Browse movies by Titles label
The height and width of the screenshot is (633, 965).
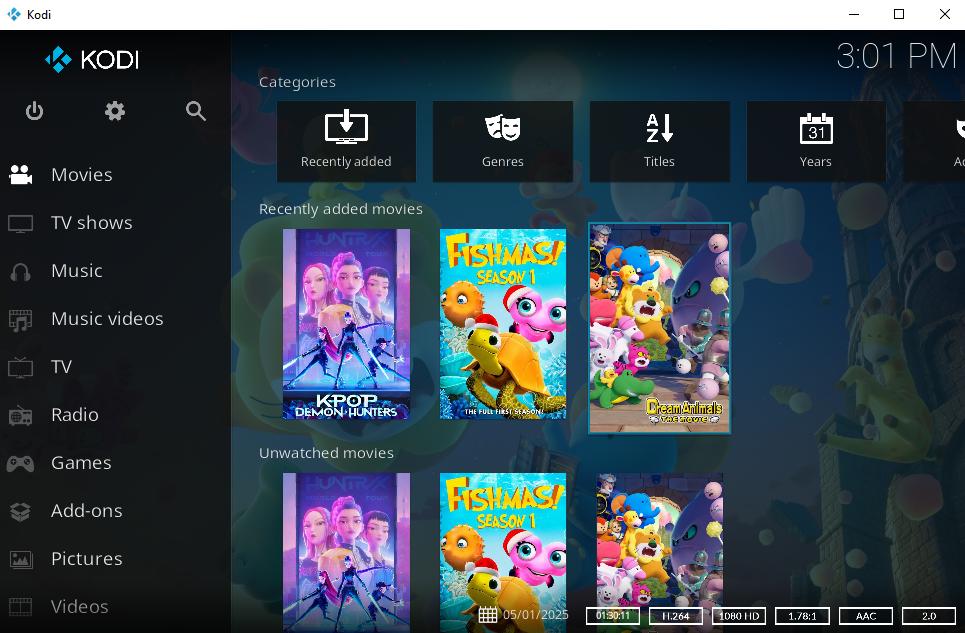click(x=659, y=162)
